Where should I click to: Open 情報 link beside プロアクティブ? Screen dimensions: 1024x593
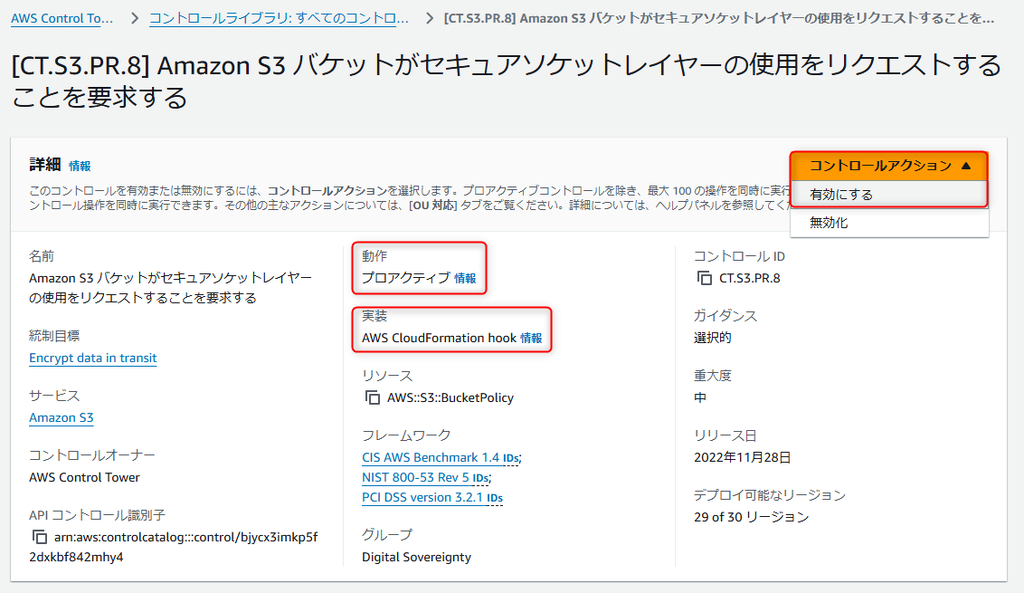[x=465, y=278]
